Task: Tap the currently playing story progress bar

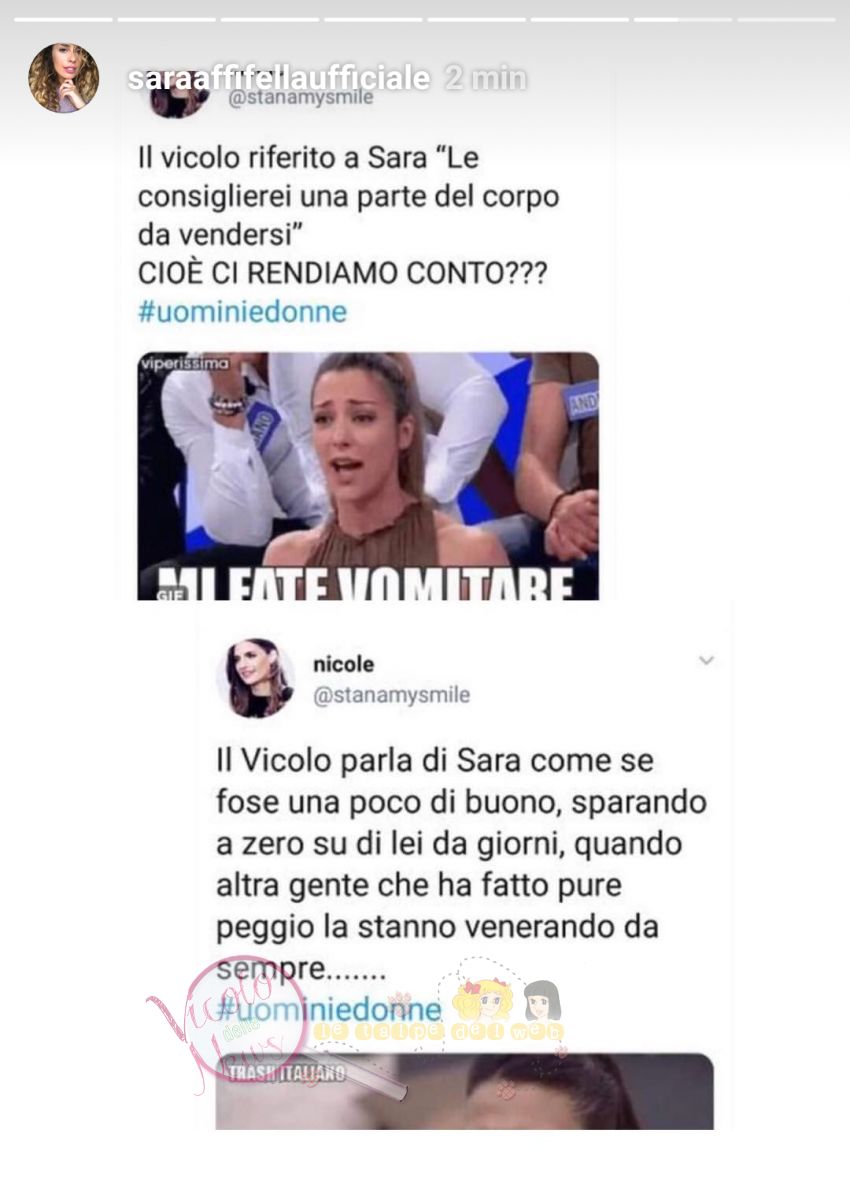Action: (683, 19)
